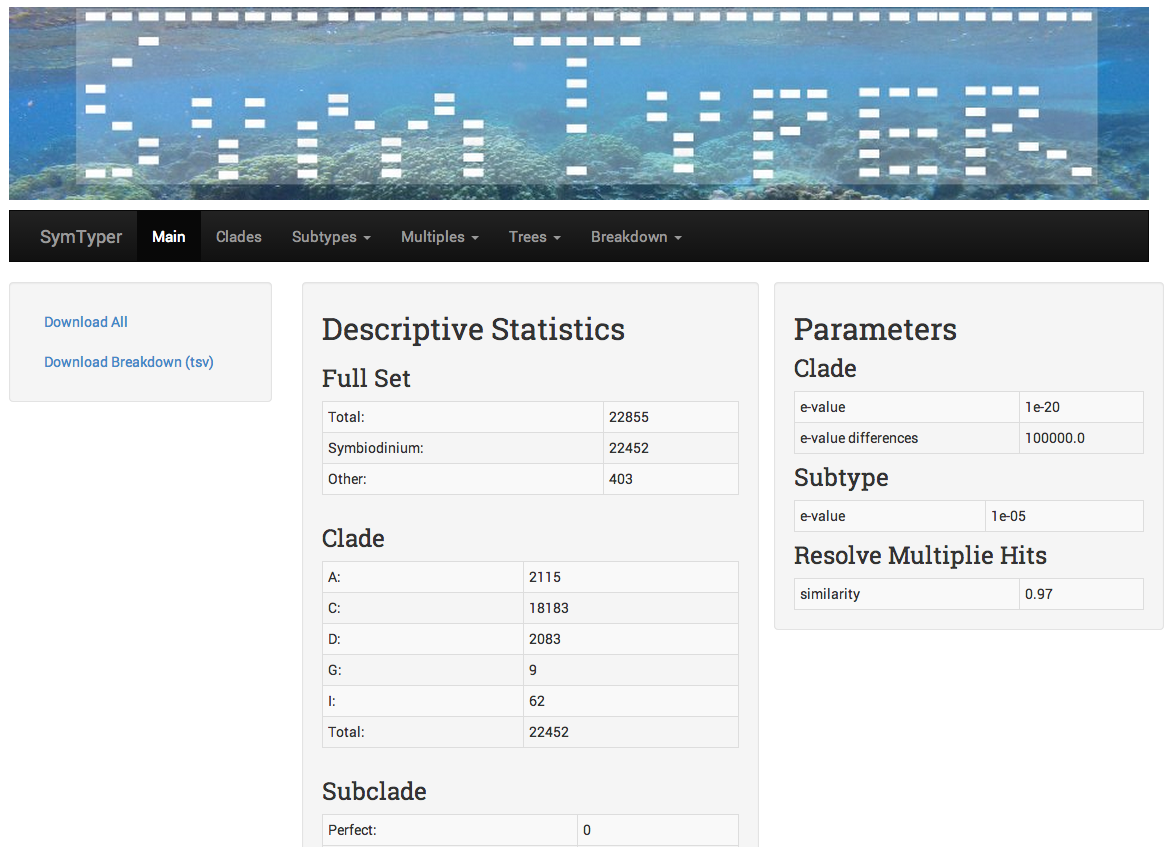Expand the Multiples dropdown menu

(440, 236)
